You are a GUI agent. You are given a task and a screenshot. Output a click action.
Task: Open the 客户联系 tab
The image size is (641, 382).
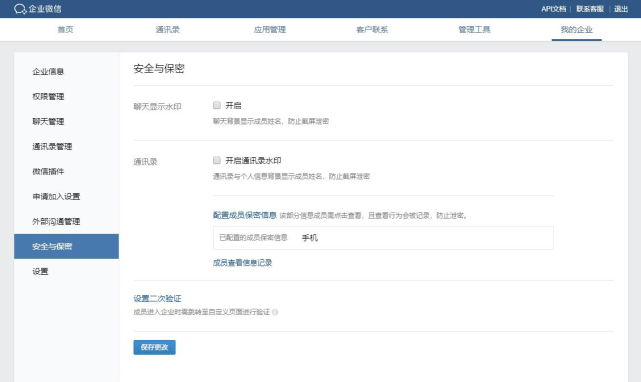pos(372,29)
